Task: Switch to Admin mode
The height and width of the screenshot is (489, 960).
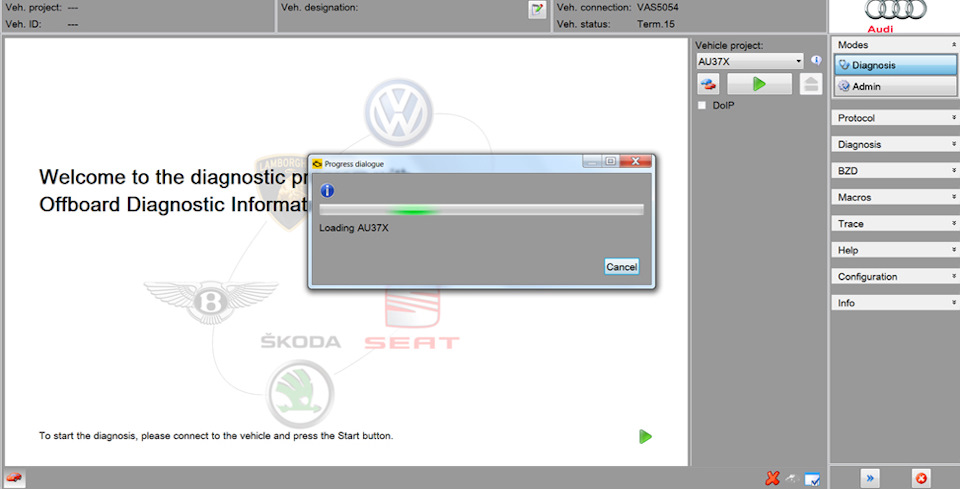Action: (895, 86)
